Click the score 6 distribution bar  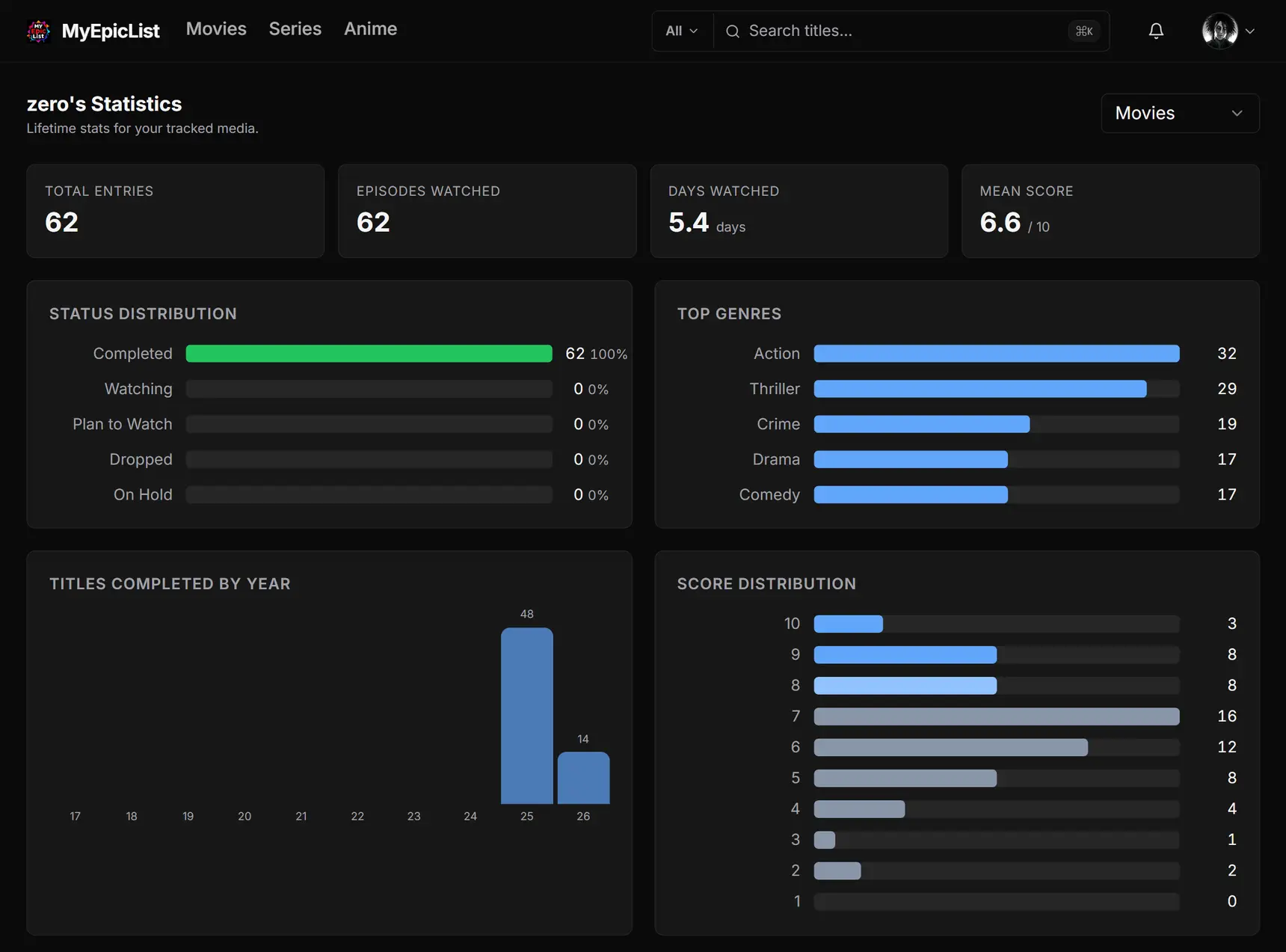(x=951, y=747)
